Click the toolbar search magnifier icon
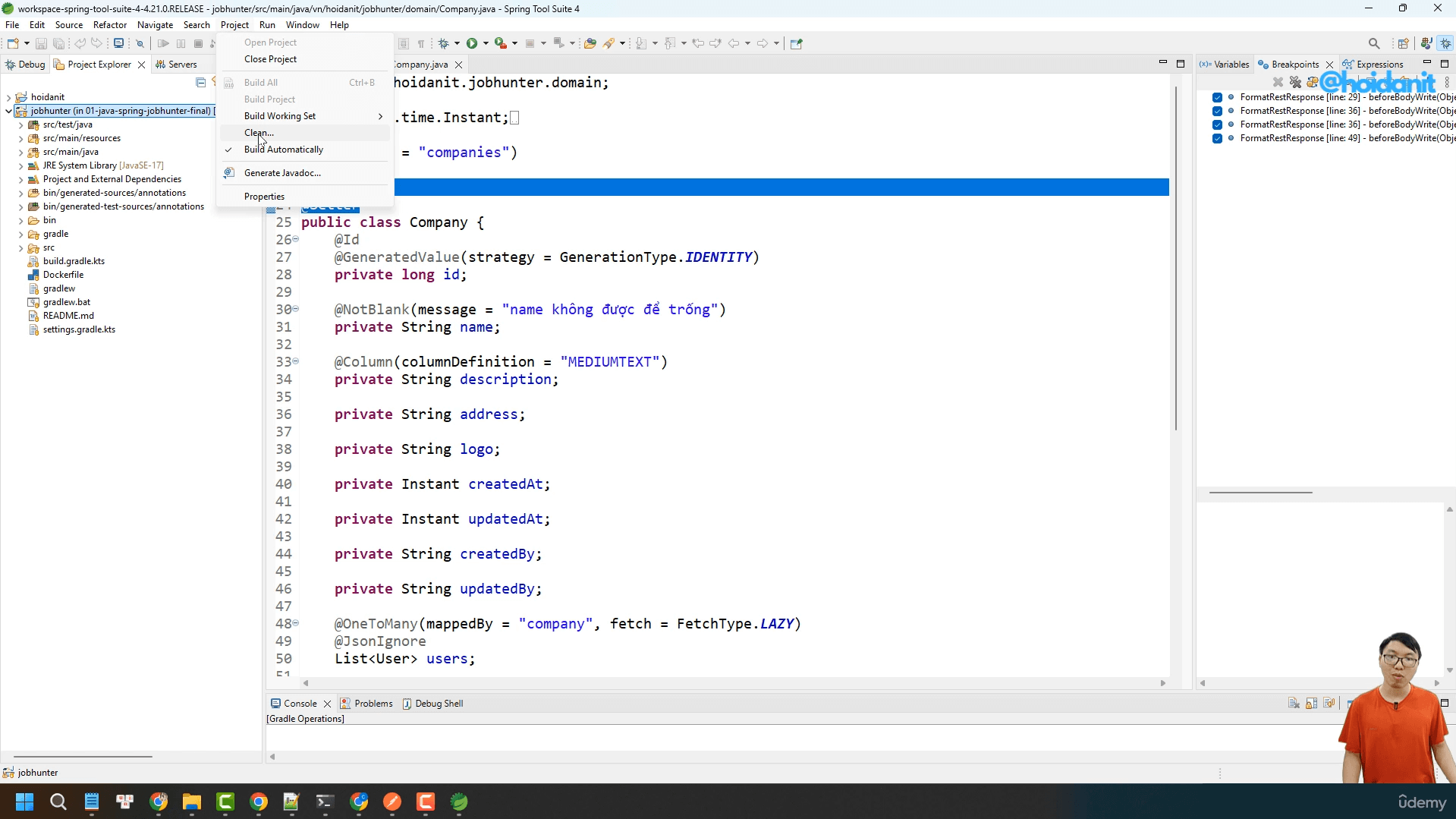The width and height of the screenshot is (1456, 819). (x=1374, y=43)
